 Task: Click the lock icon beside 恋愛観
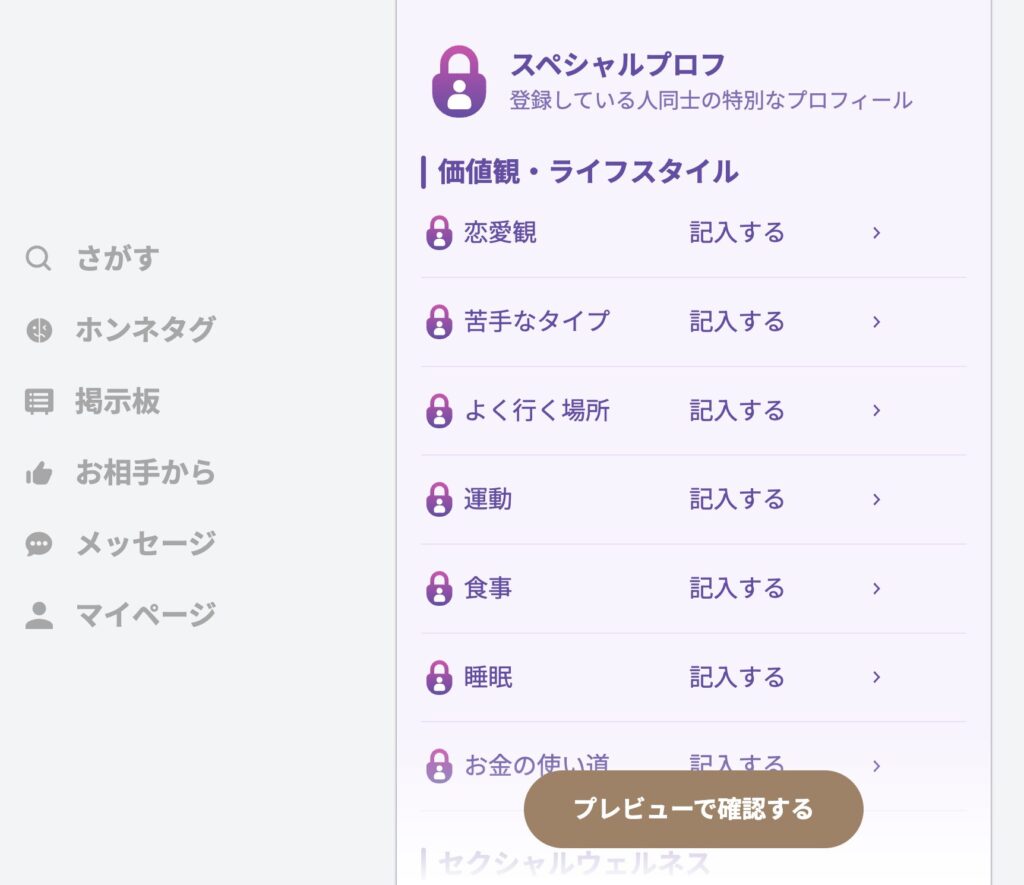439,232
